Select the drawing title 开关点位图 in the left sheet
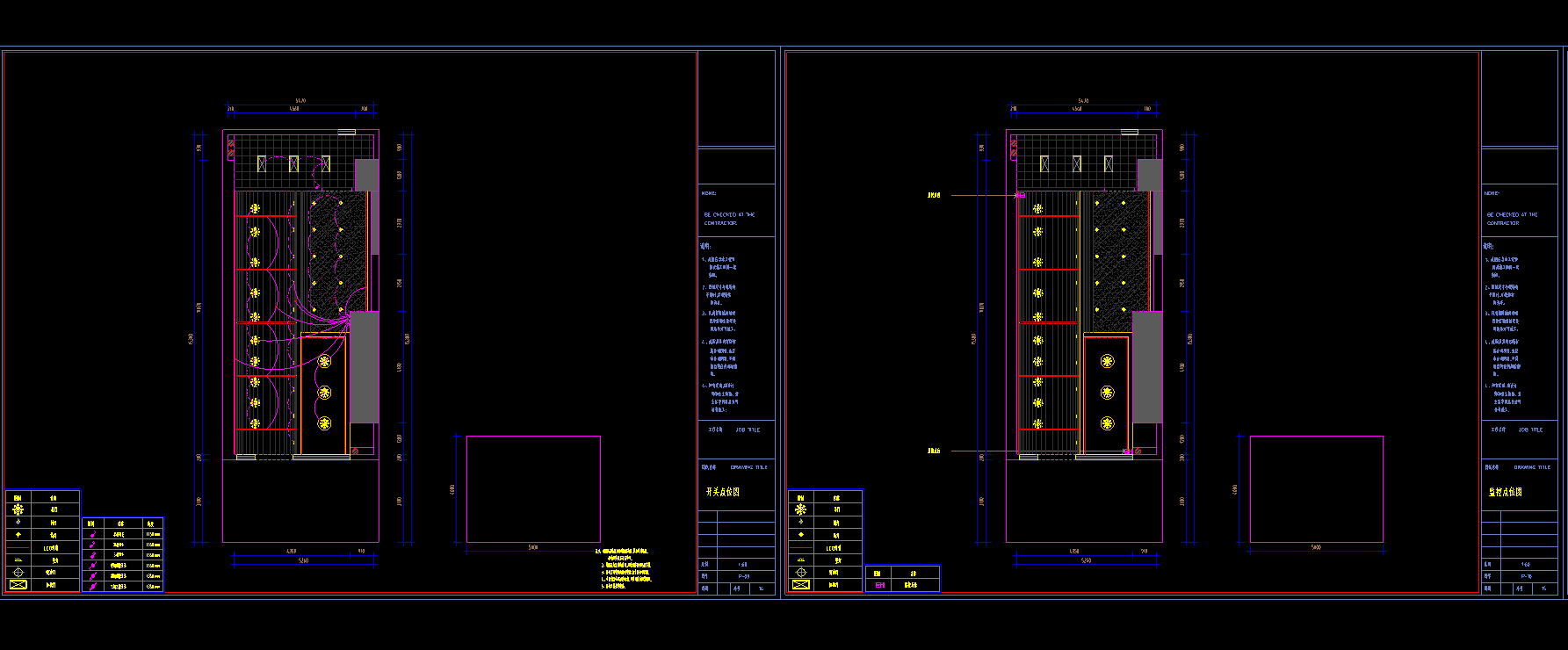Screen dimensions: 1568x650 point(722,492)
